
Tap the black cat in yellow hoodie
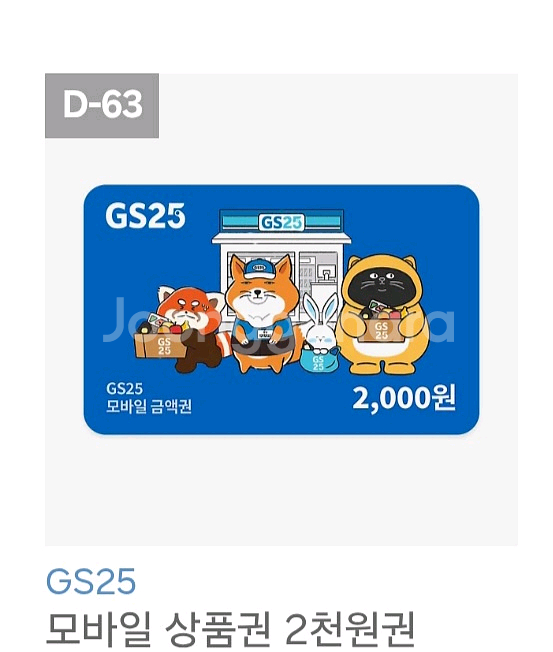pos(383,314)
